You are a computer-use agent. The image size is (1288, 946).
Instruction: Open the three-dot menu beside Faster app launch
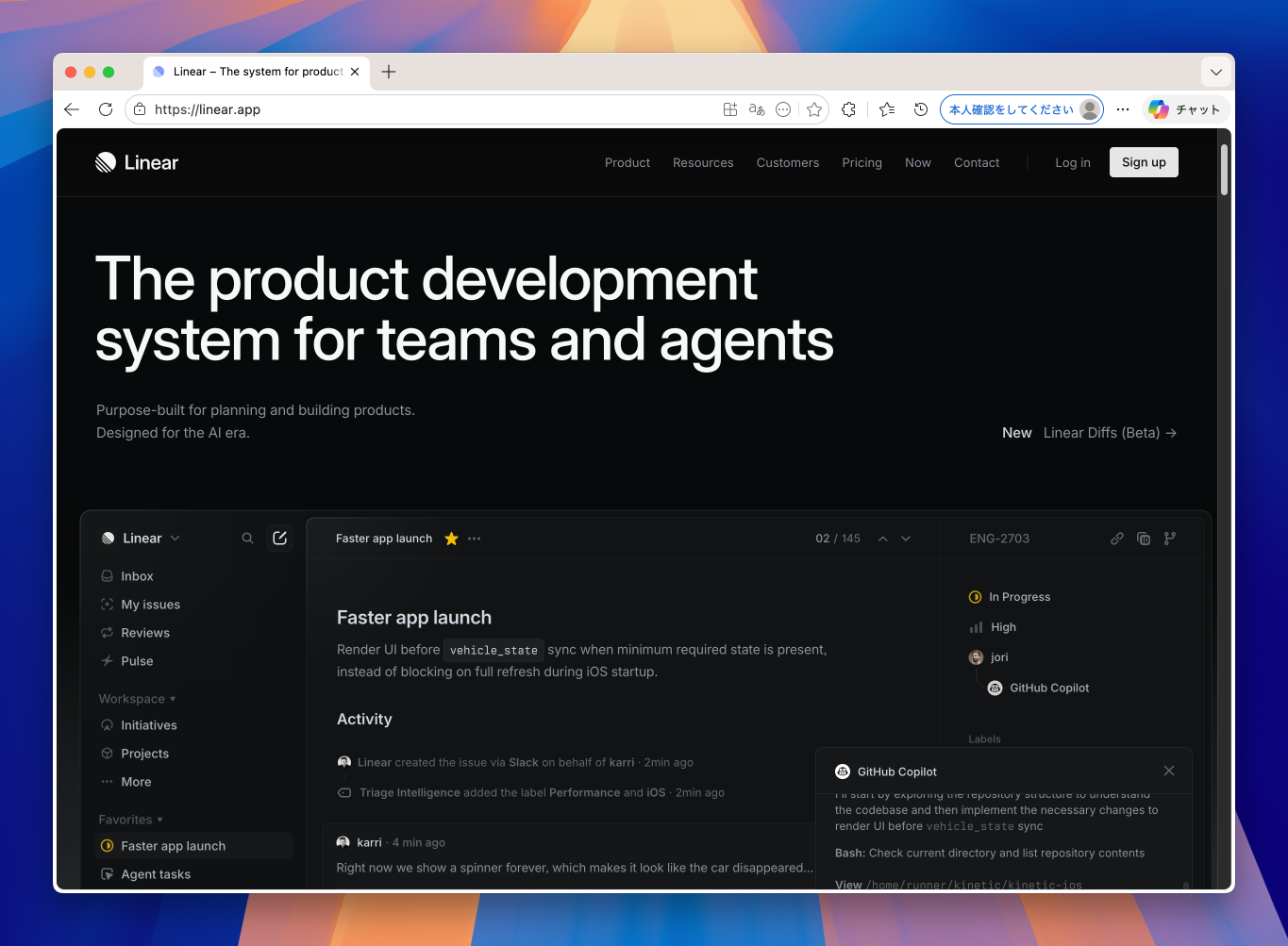(475, 539)
